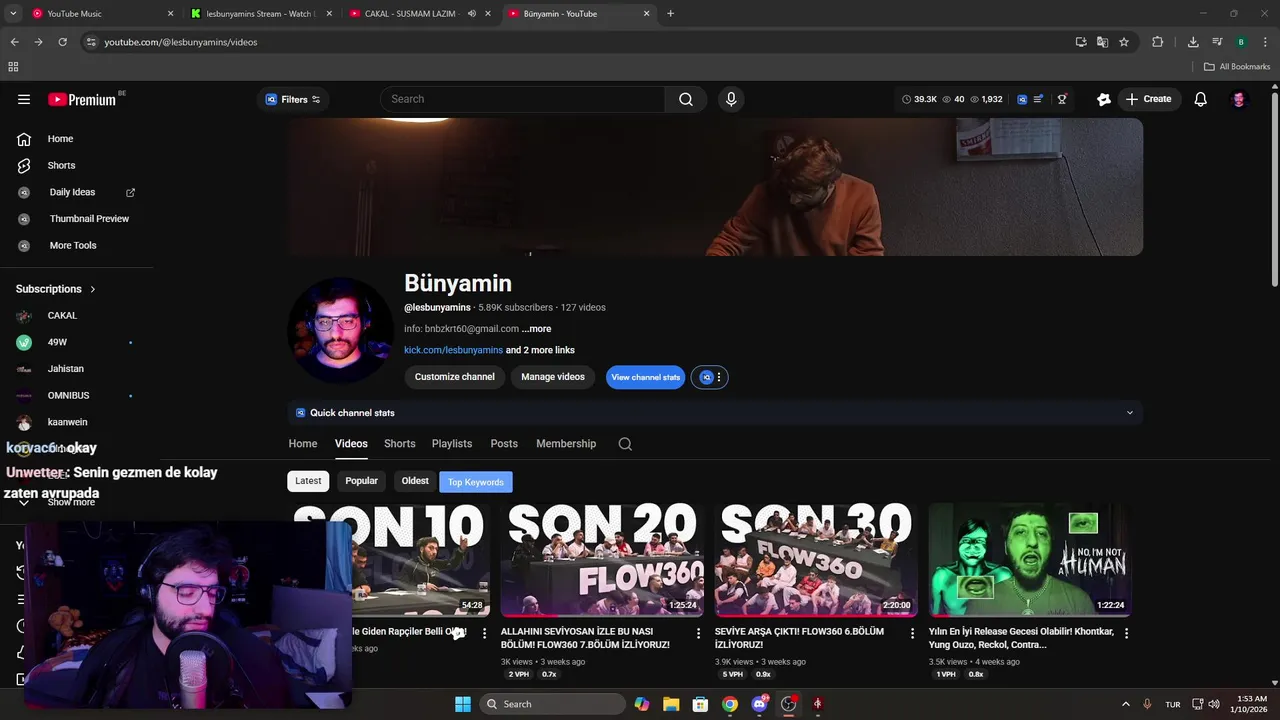This screenshot has width=1280, height=720.
Task: Install app icon in address bar
Action: [x=1081, y=42]
